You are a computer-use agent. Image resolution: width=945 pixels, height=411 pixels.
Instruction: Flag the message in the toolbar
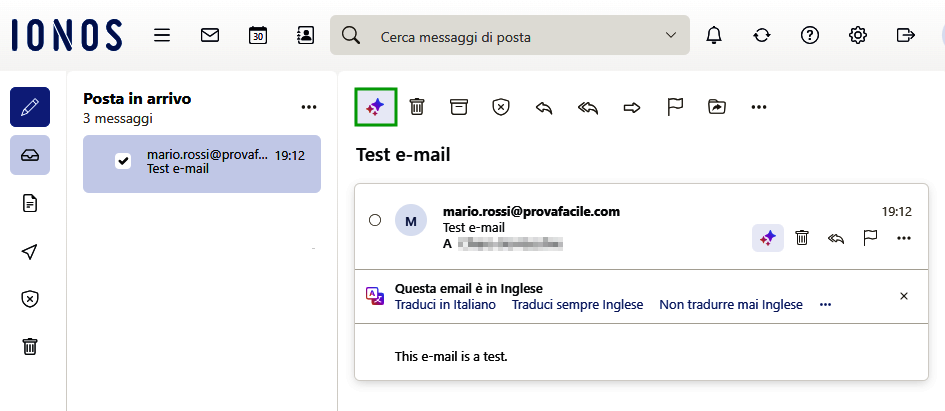675,107
